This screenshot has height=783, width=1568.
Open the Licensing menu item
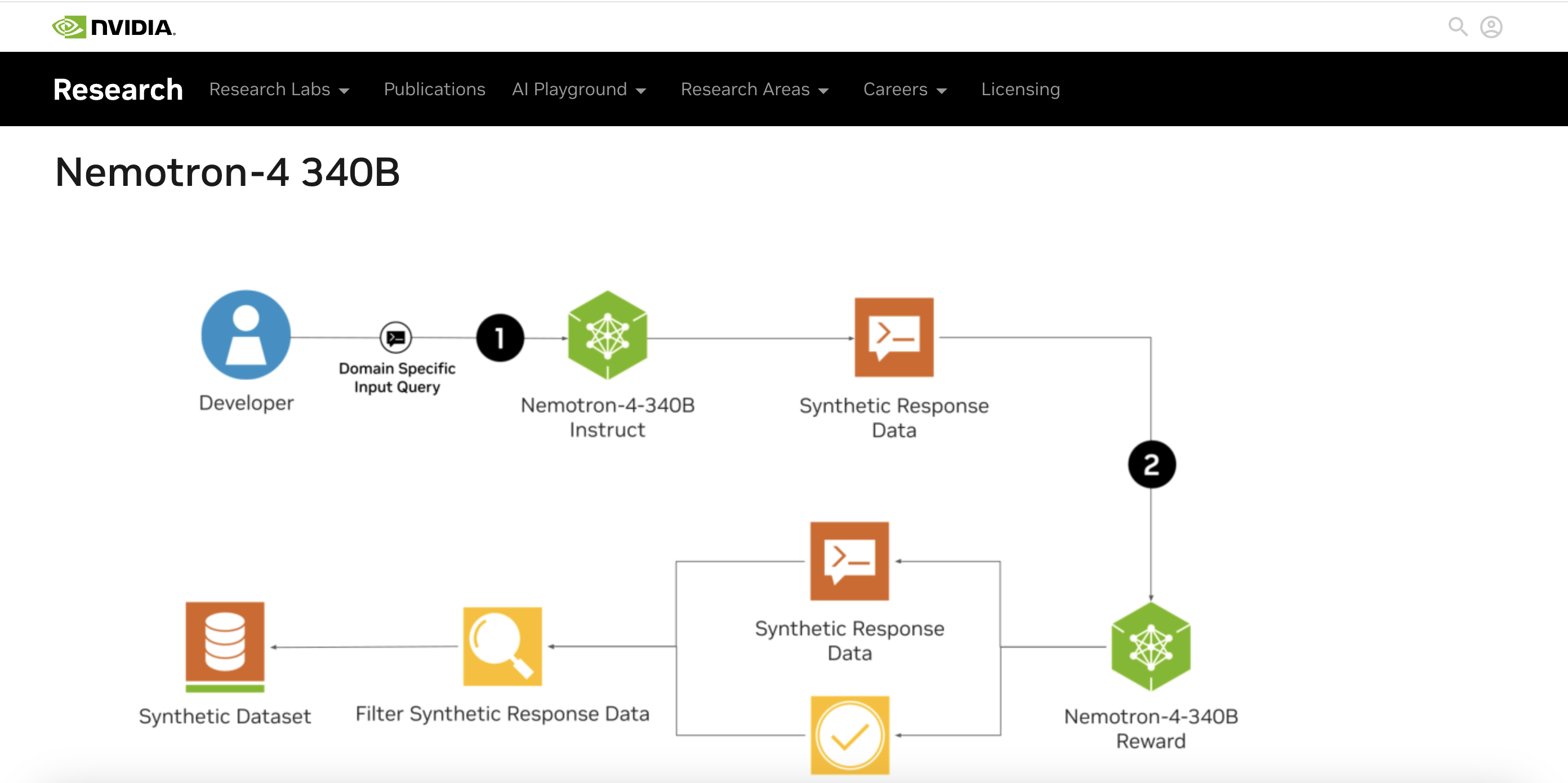[1020, 90]
